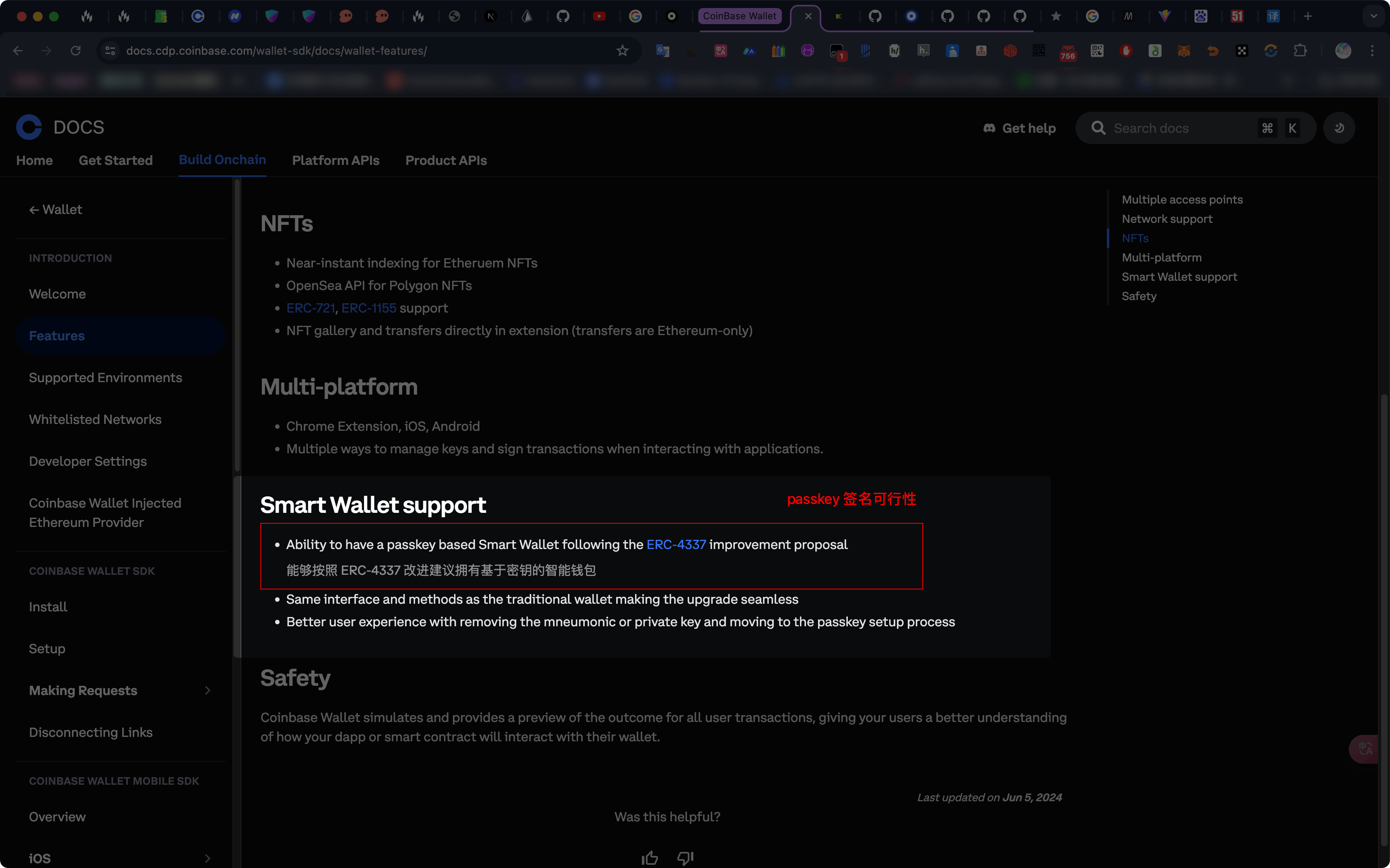Click the thumbs down feedback icon

pos(685,858)
